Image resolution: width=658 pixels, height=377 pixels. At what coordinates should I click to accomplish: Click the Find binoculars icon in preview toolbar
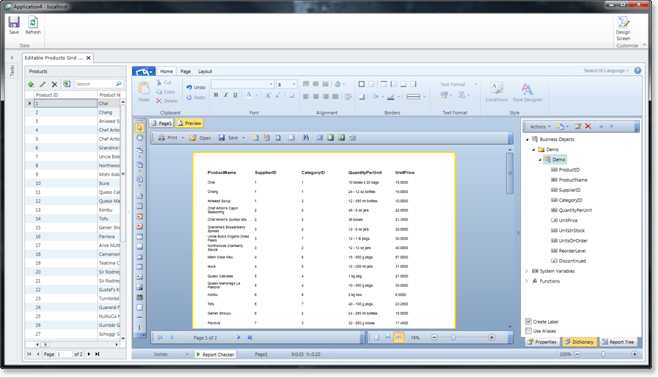(306, 138)
